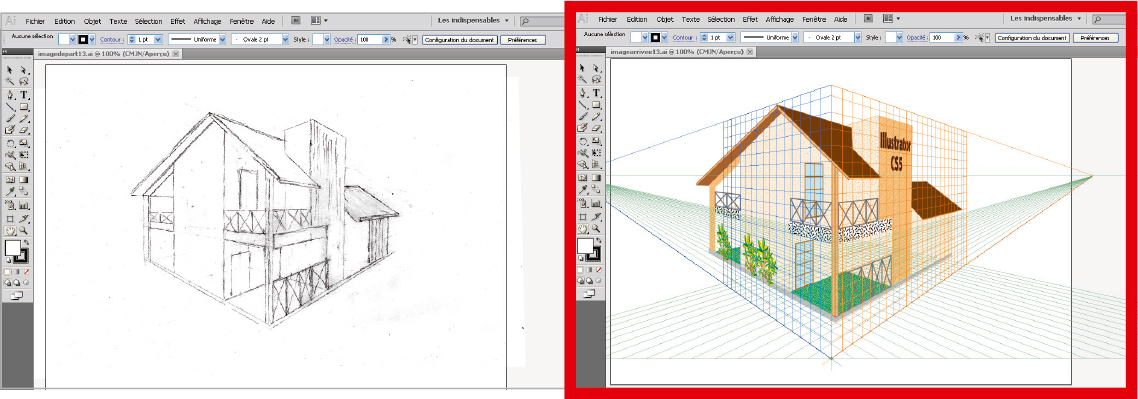Screen dimensions: 1138x399
Task: Open the Affichage menu in right window
Action: pos(779,19)
